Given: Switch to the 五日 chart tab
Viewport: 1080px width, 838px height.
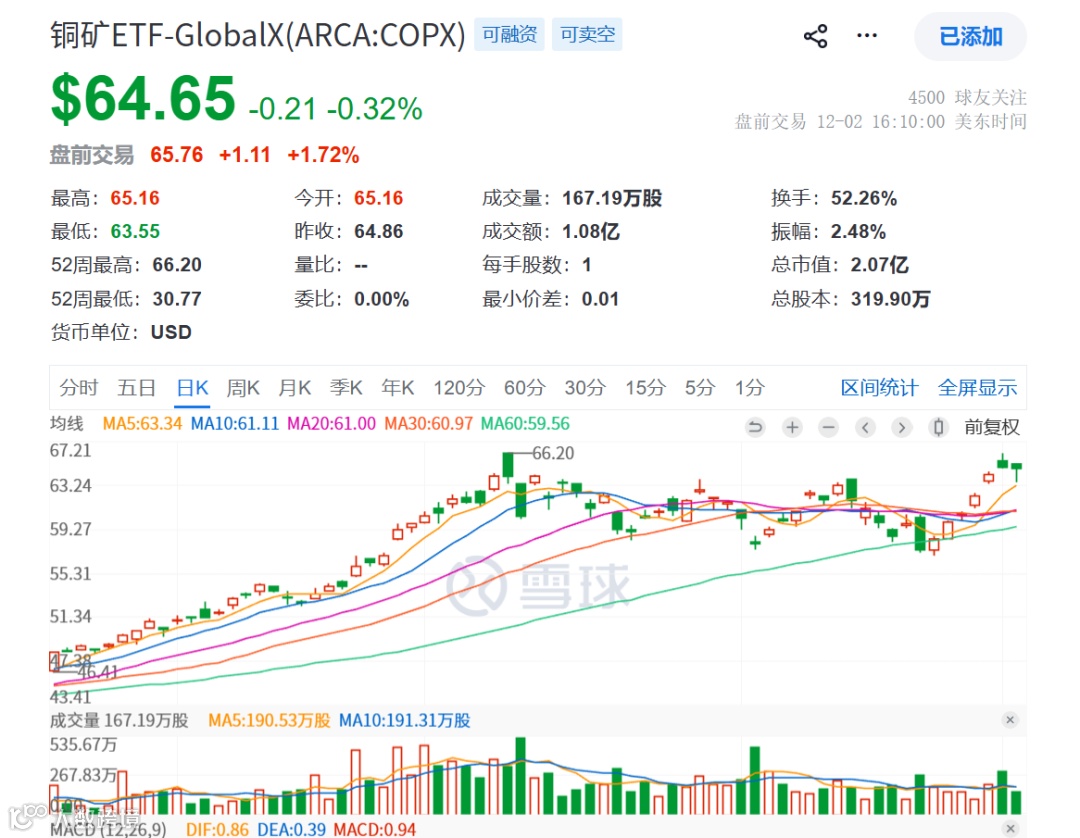Looking at the screenshot, I should 136,388.
